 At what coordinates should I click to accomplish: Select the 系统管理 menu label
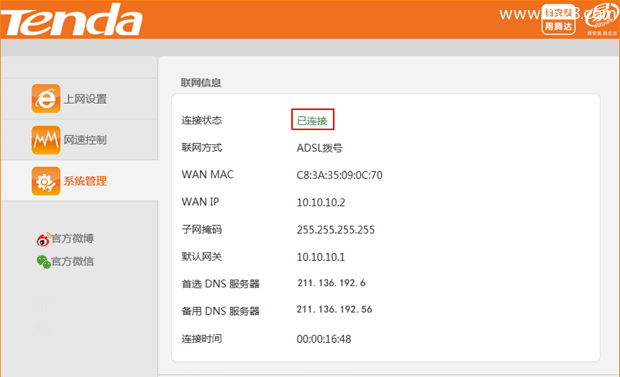tap(85, 181)
